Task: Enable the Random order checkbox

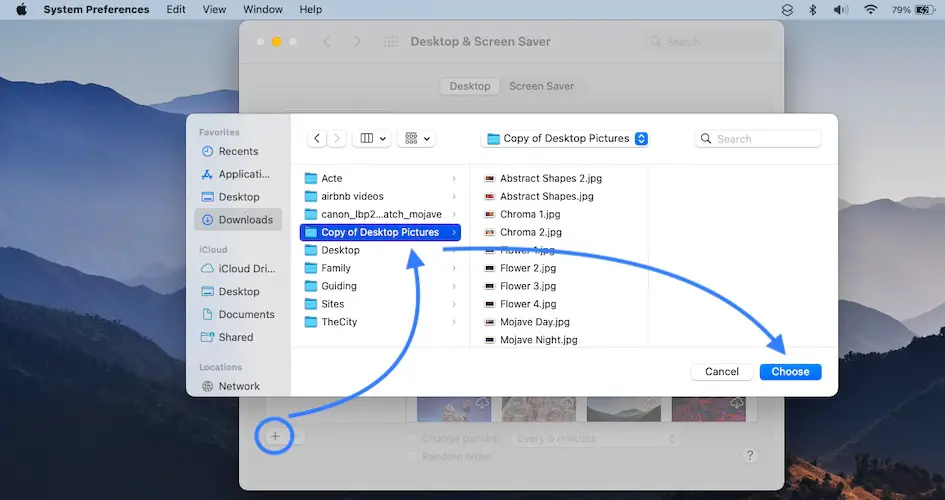Action: coord(412,456)
